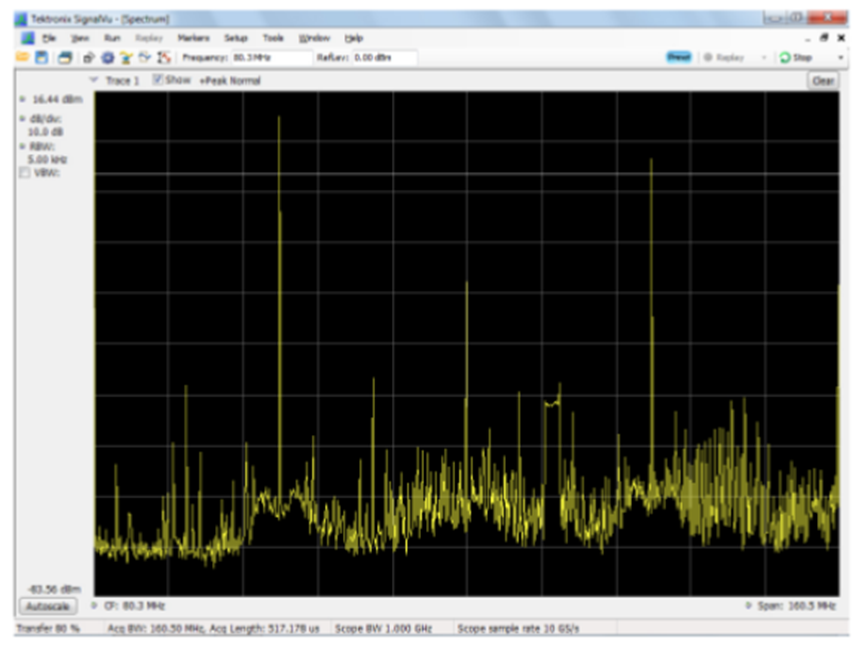Image resolution: width=865 pixels, height=645 pixels.
Task: Open the dropdown arrow beside Stop
Action: pos(838,58)
